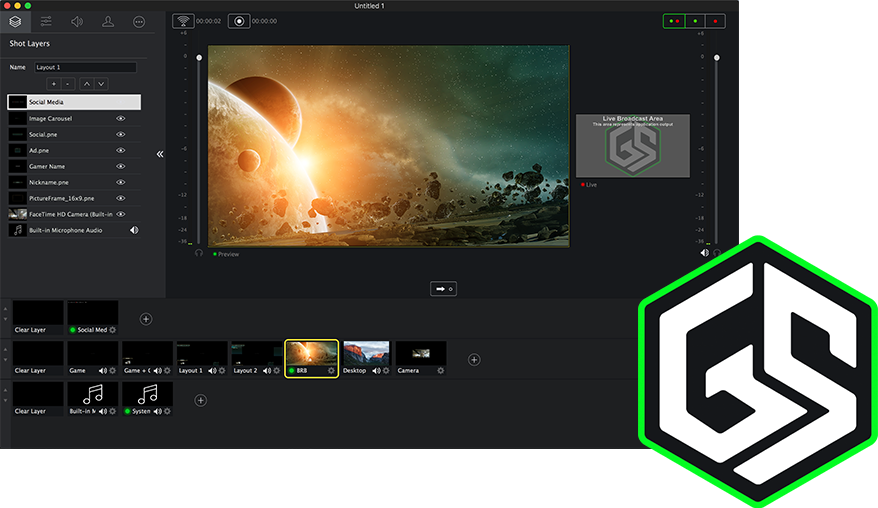Viewport: 878px width, 508px height.
Task: Mute the Built-in Microphone Audio layer
Action: 134,230
